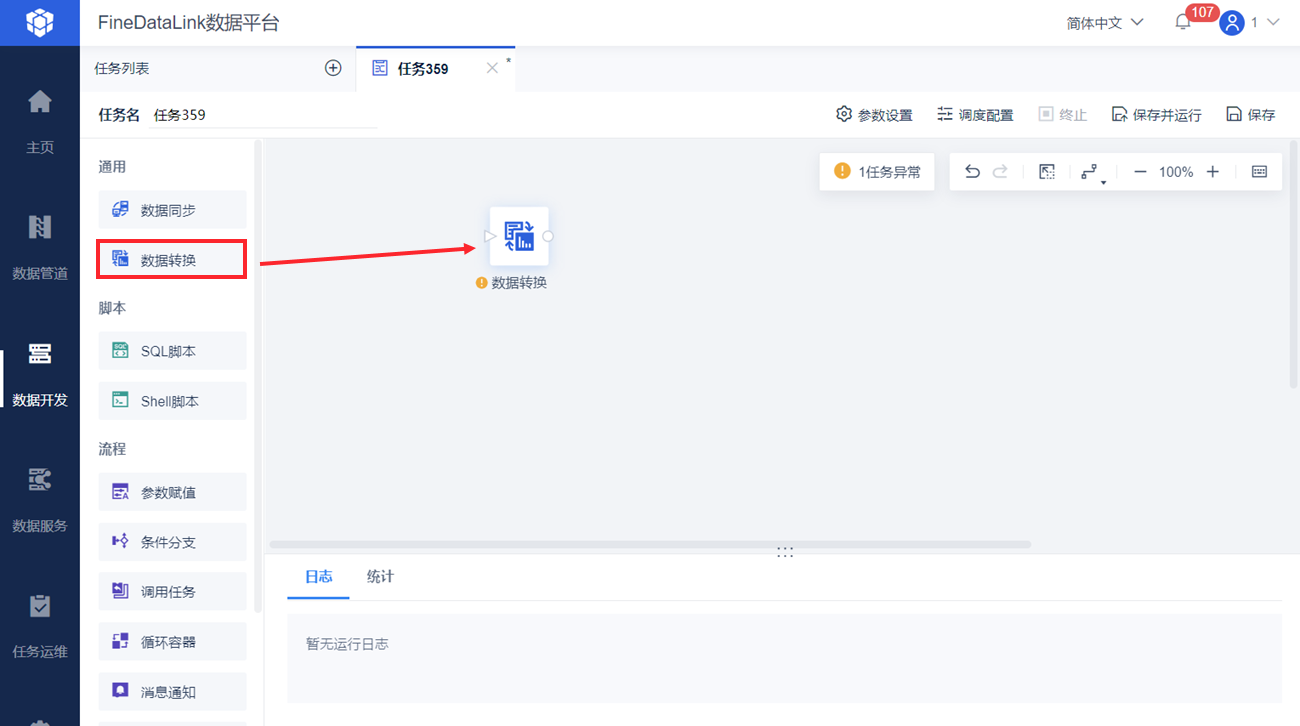Click the canvas horizontal scrollbar

pyautogui.click(x=650, y=544)
